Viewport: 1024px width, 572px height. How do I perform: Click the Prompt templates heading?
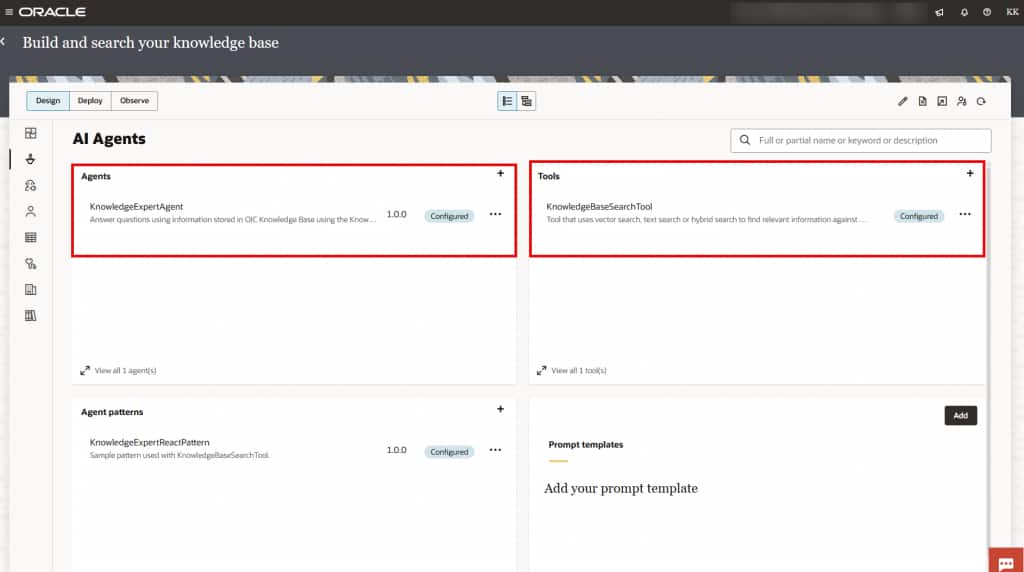[x=586, y=445]
